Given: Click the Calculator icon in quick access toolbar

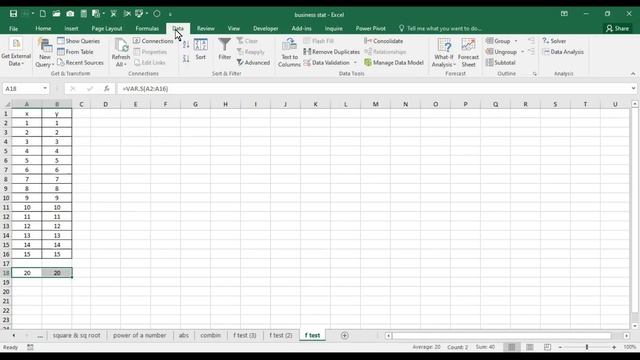Looking at the screenshot, I should pyautogui.click(x=83, y=14).
